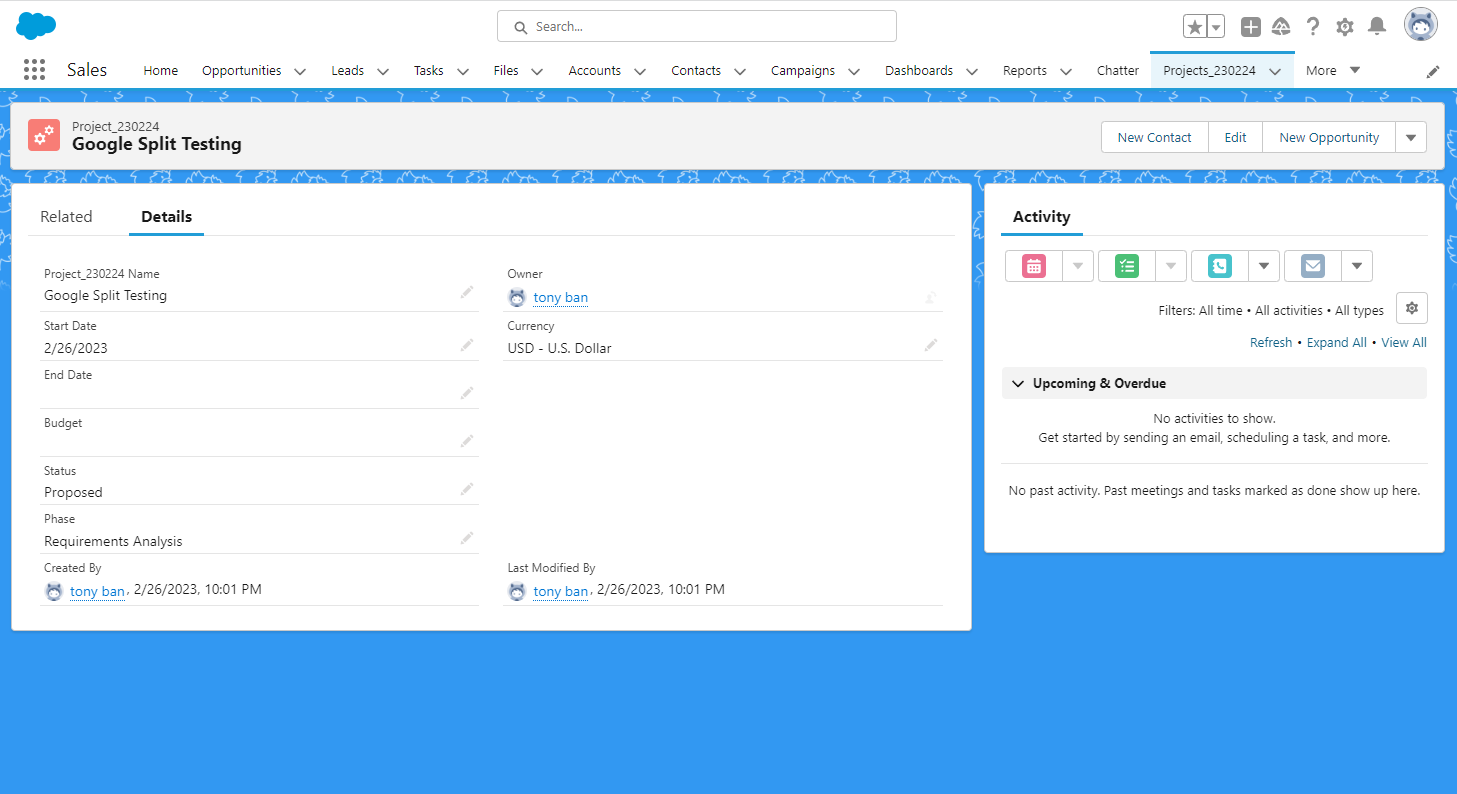Open the Log a Call dropdown arrow
Viewport: 1457px width, 794px height.
click(1264, 266)
